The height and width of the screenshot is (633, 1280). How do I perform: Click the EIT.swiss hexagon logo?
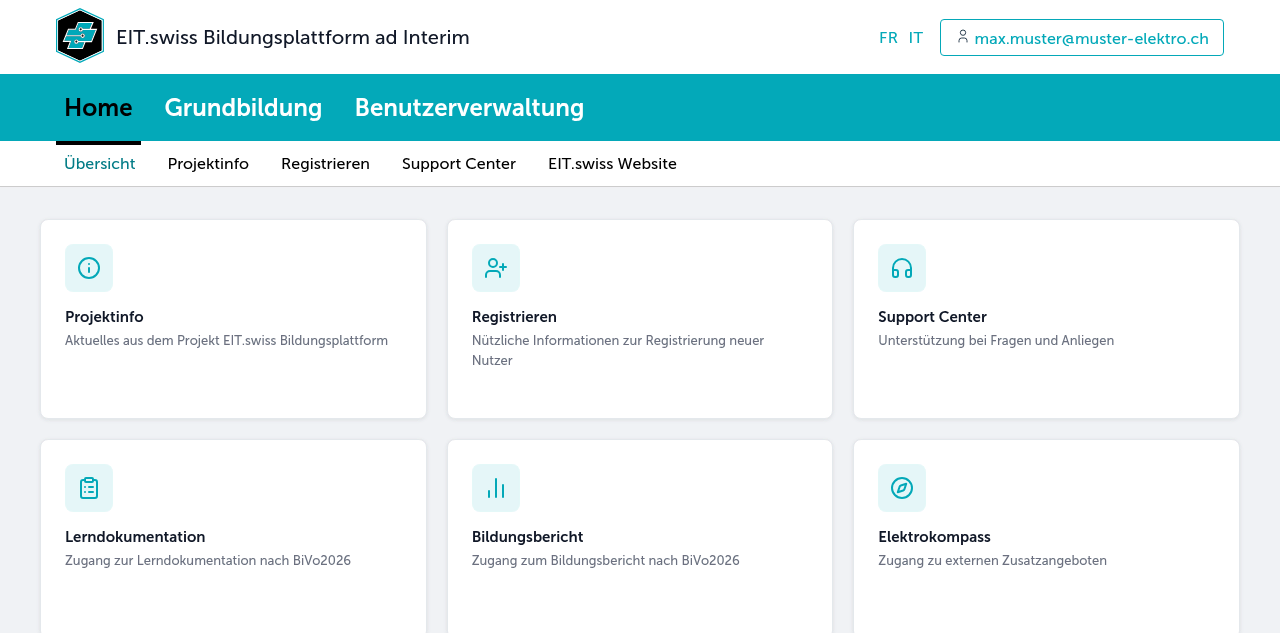80,36
